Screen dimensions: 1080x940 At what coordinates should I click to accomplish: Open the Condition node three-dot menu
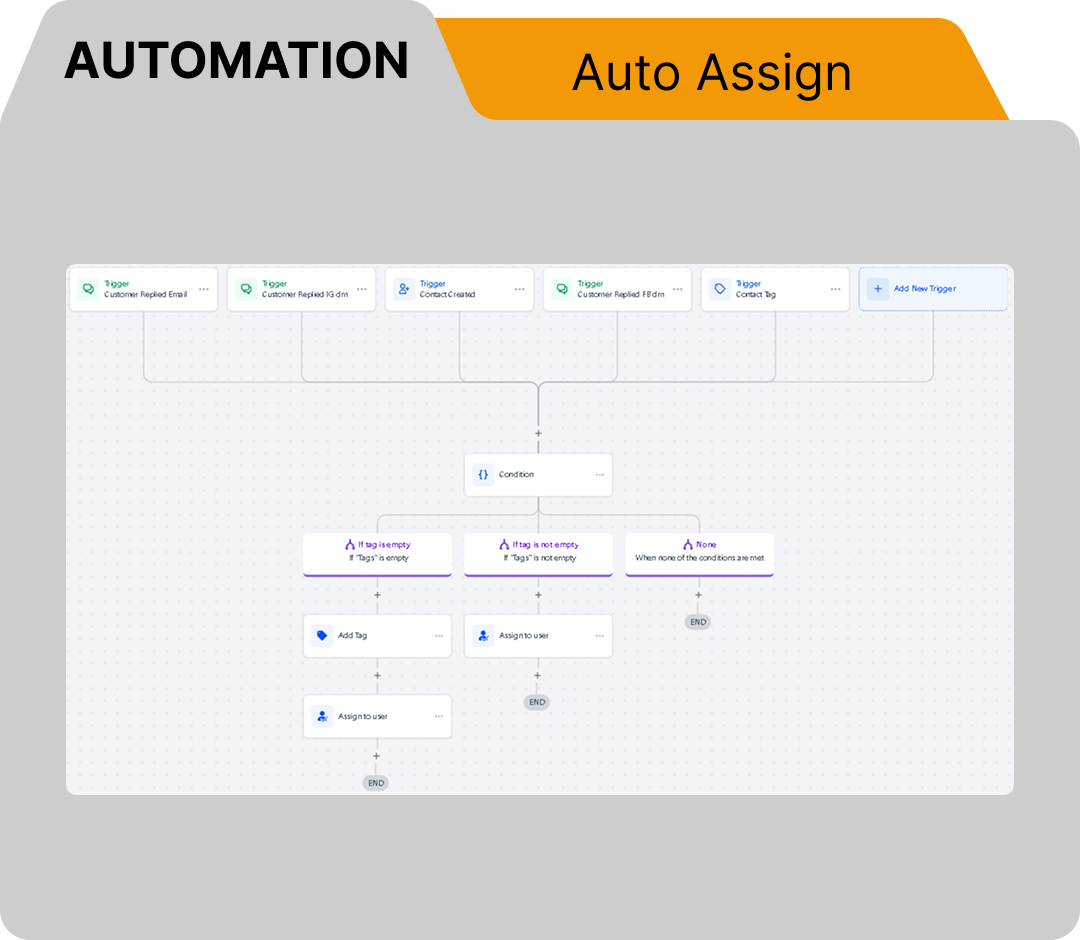pos(600,475)
